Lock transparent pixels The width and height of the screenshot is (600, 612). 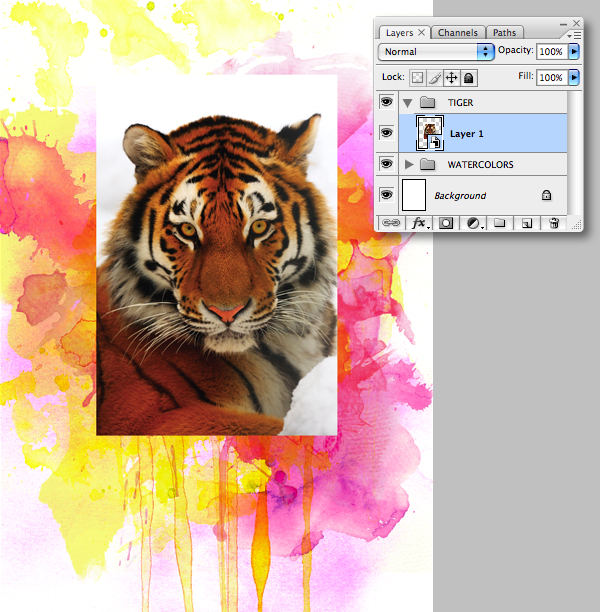(417, 78)
